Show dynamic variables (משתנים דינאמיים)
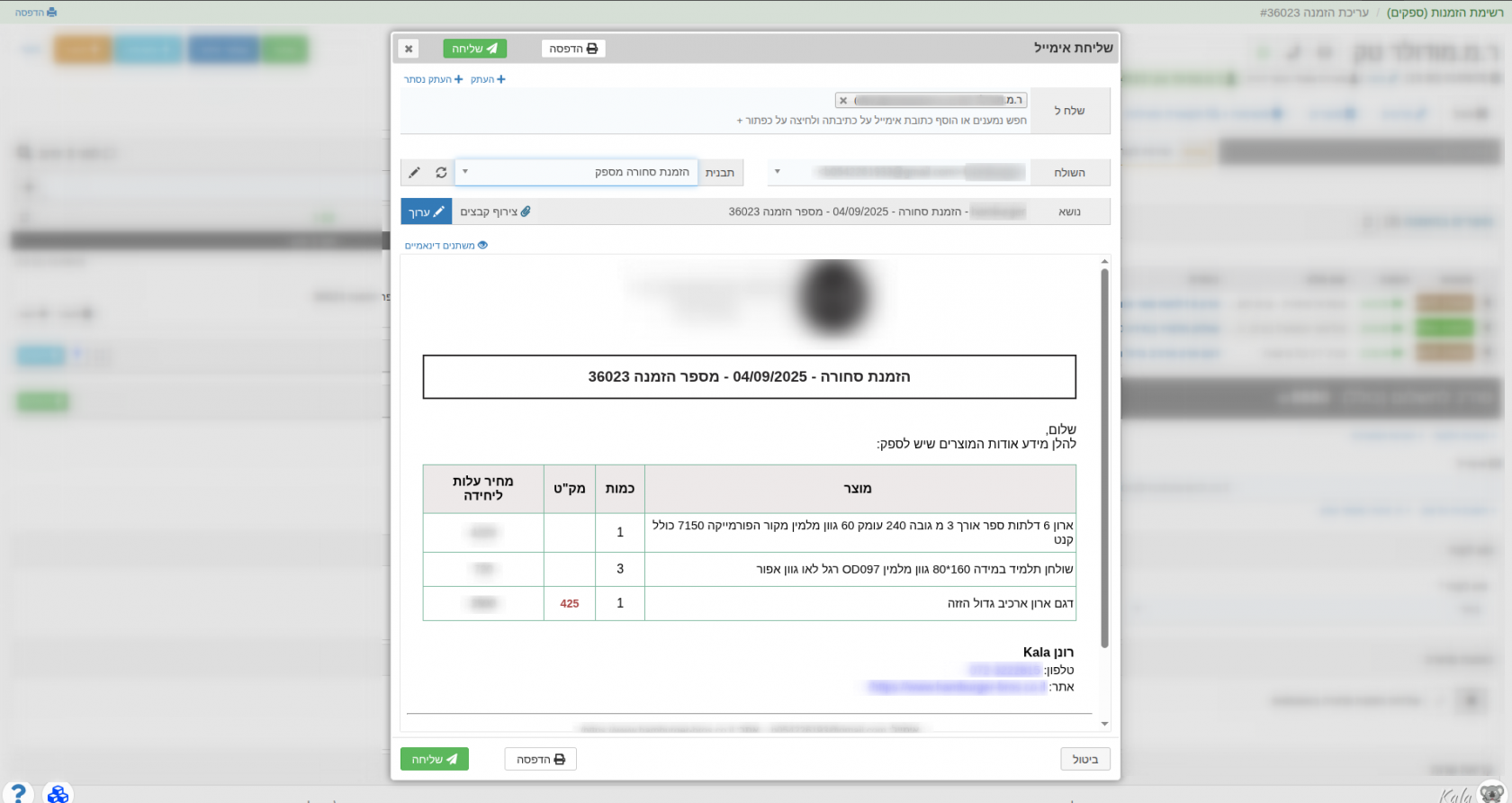 (445, 245)
